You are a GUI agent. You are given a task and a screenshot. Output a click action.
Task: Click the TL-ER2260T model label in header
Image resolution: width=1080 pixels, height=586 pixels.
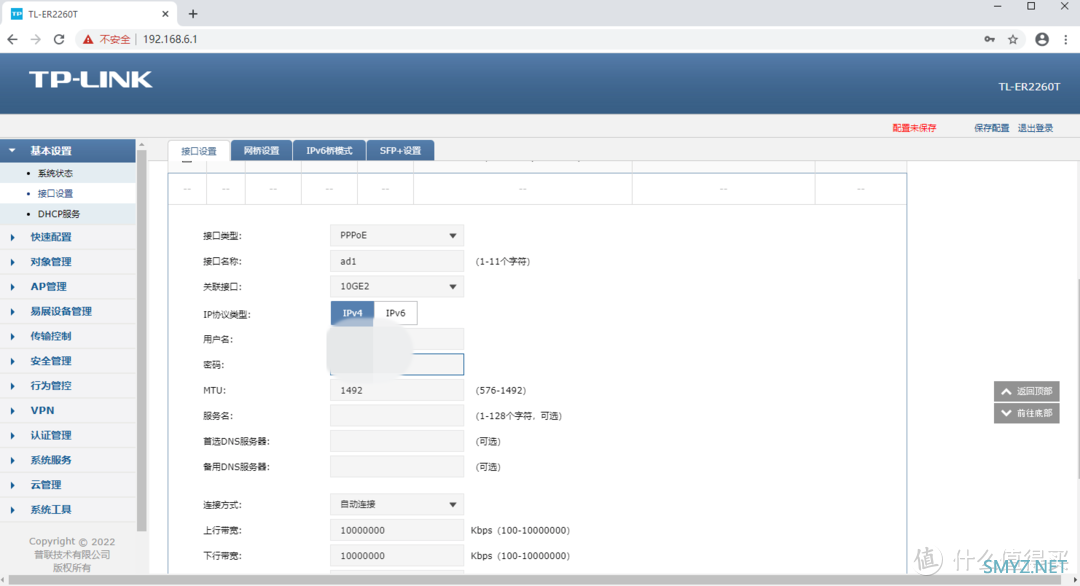pos(1029,87)
